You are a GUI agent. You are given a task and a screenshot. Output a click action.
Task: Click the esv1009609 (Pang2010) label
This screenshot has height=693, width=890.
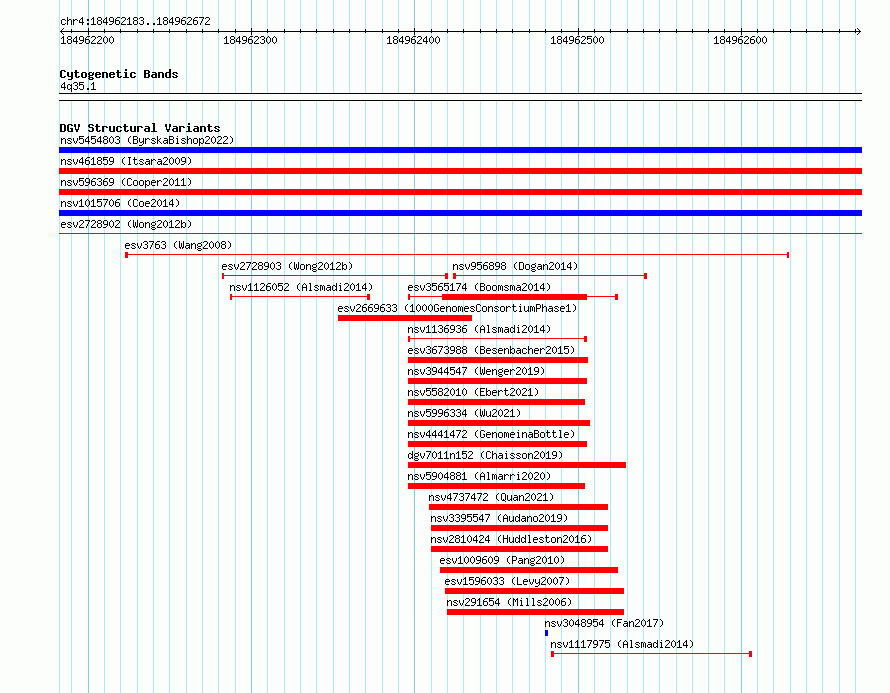502,560
